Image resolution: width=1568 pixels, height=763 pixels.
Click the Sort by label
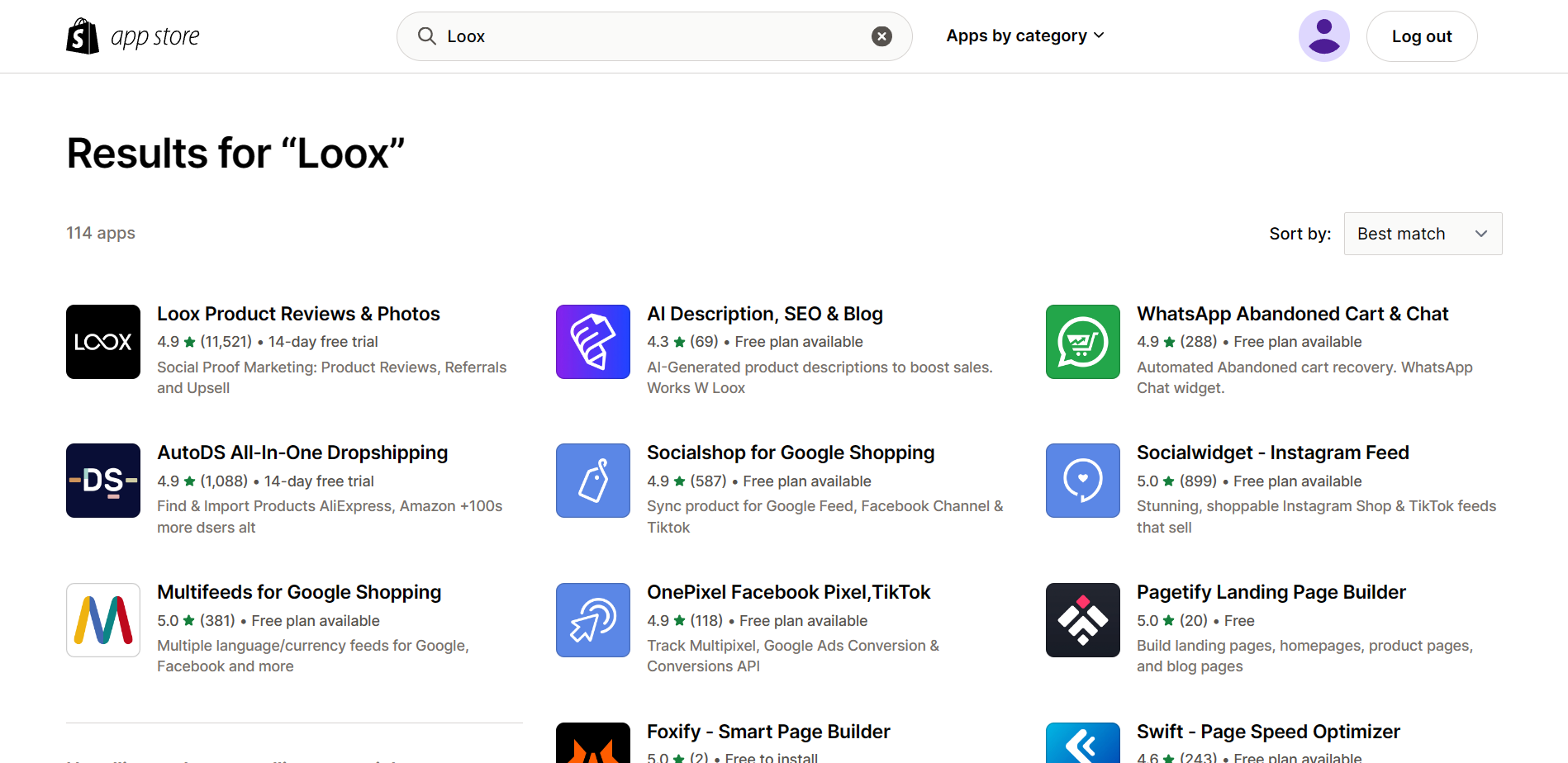[1300, 234]
